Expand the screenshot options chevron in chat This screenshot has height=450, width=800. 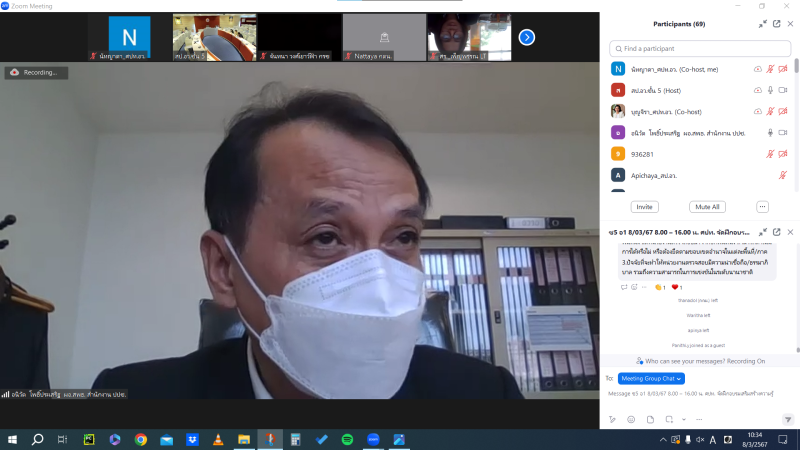click(684, 419)
